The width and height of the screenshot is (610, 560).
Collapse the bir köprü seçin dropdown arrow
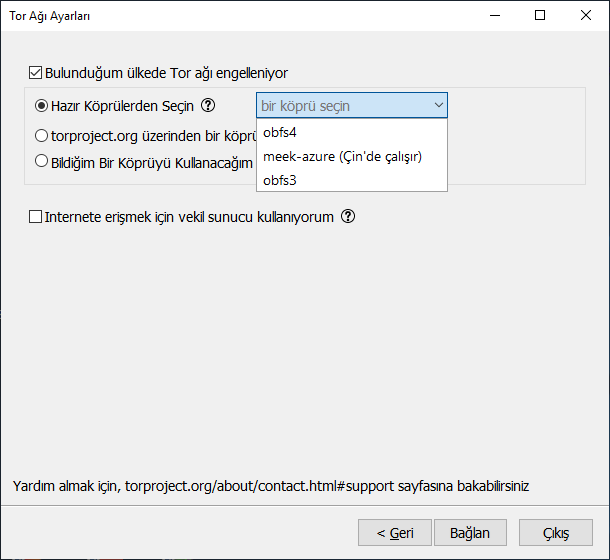[438, 105]
